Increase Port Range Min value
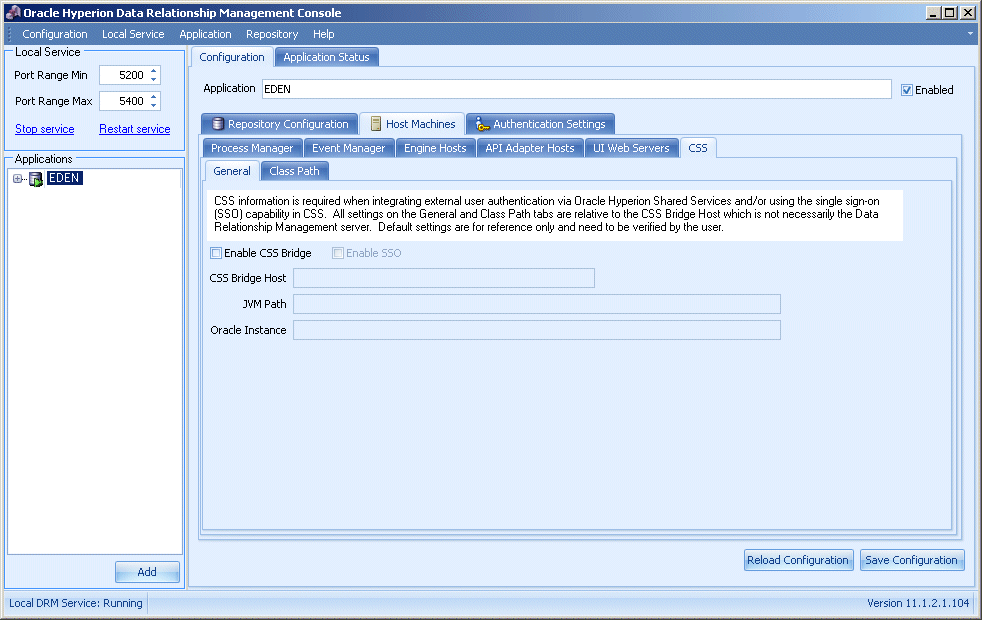Image resolution: width=982 pixels, height=620 pixels. click(153, 71)
